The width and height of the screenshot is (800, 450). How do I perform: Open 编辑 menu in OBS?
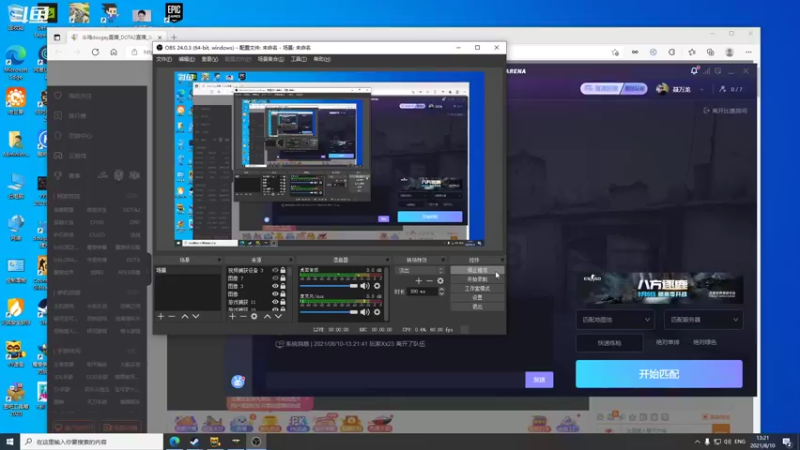tap(186, 59)
